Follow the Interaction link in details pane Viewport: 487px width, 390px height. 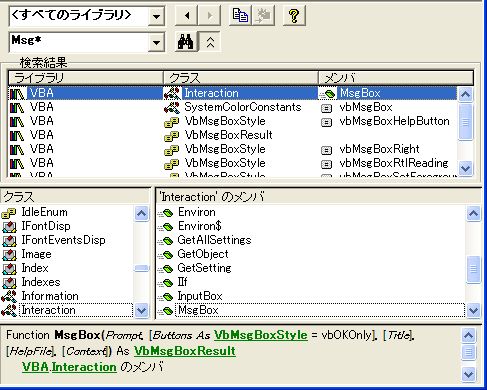click(x=84, y=367)
